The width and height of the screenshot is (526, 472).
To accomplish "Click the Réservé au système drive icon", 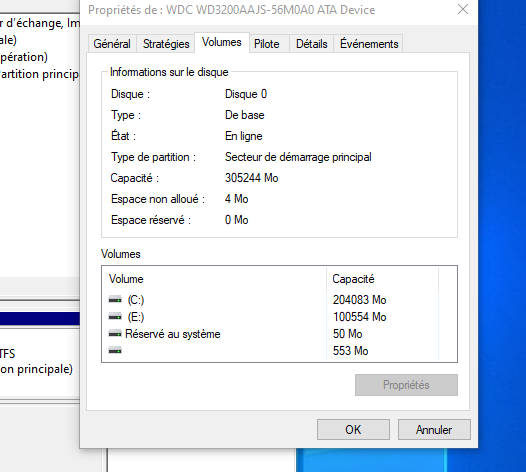I will point(115,334).
